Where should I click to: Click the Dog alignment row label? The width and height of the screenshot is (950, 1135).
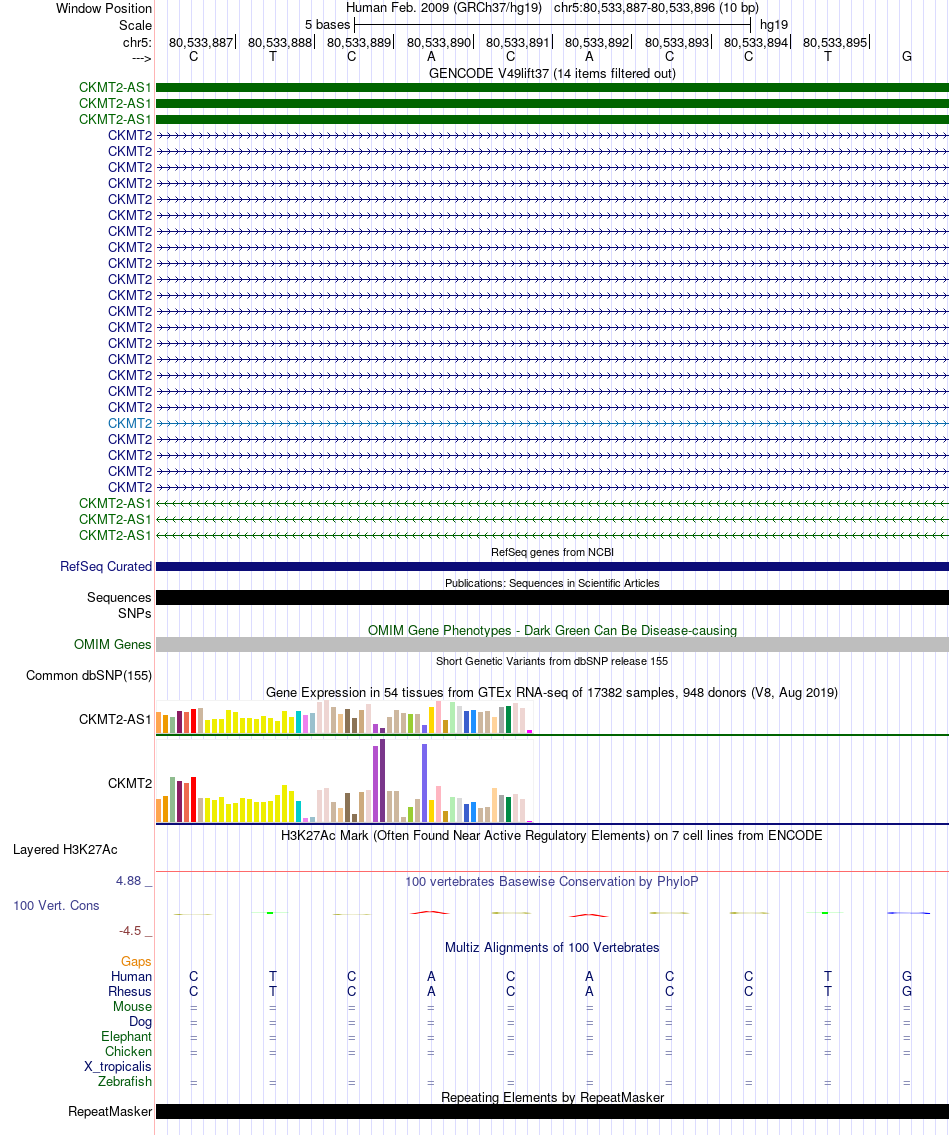(x=140, y=1022)
